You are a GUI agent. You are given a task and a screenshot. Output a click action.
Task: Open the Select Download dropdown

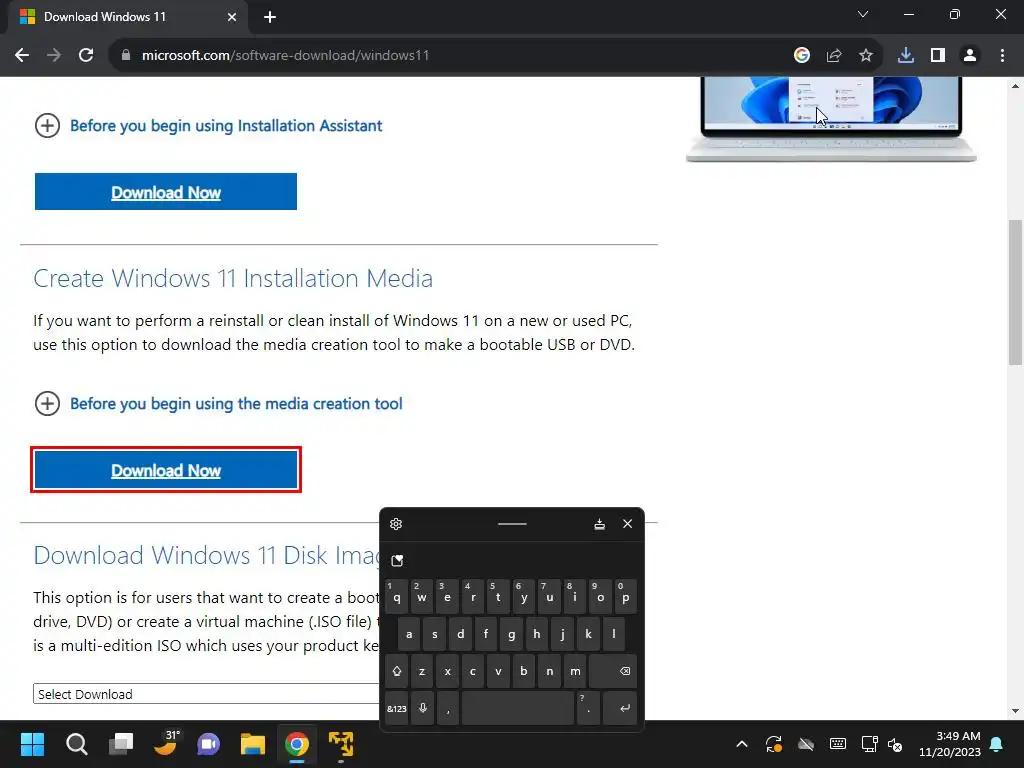(206, 694)
